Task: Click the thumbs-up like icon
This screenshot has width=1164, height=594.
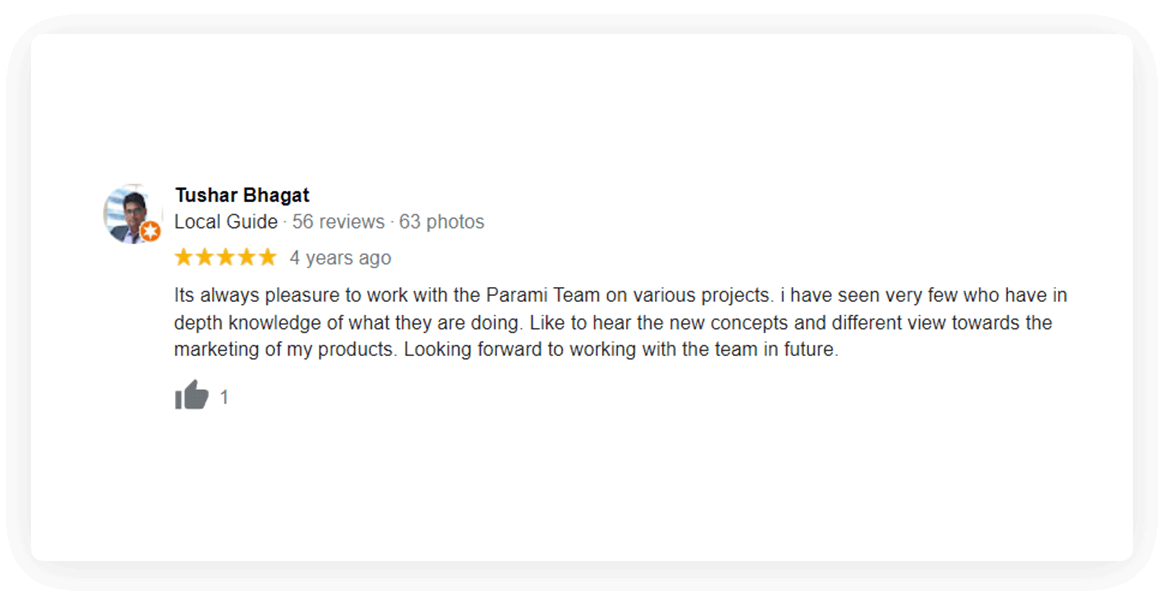Action: coord(191,396)
